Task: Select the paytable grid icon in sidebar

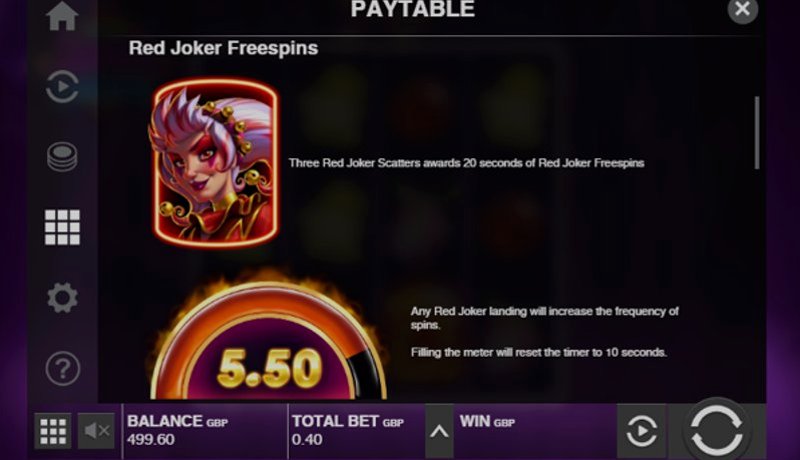Action: pos(62,227)
